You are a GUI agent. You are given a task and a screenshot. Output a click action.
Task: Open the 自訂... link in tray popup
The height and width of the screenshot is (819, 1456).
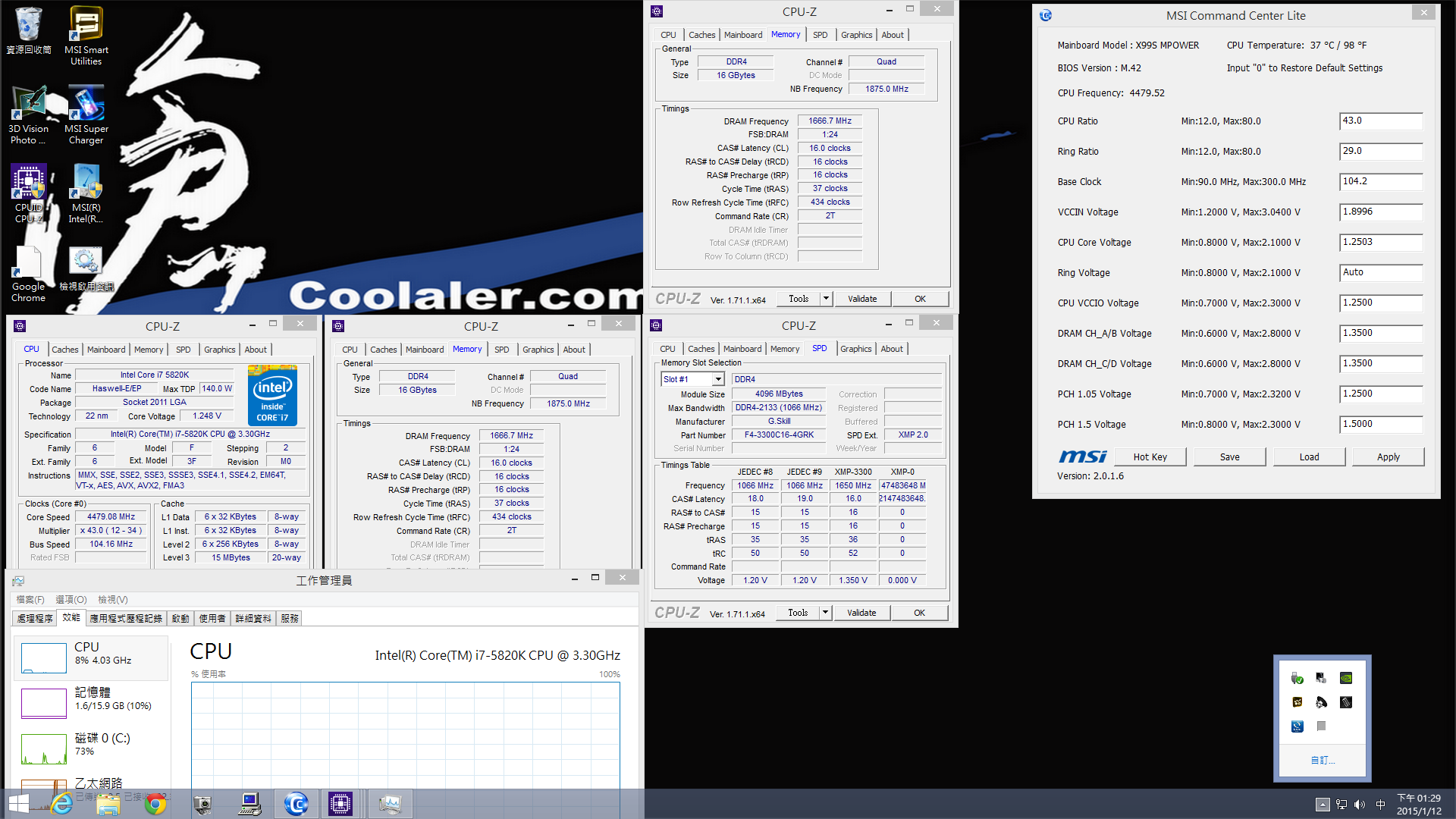1323,760
